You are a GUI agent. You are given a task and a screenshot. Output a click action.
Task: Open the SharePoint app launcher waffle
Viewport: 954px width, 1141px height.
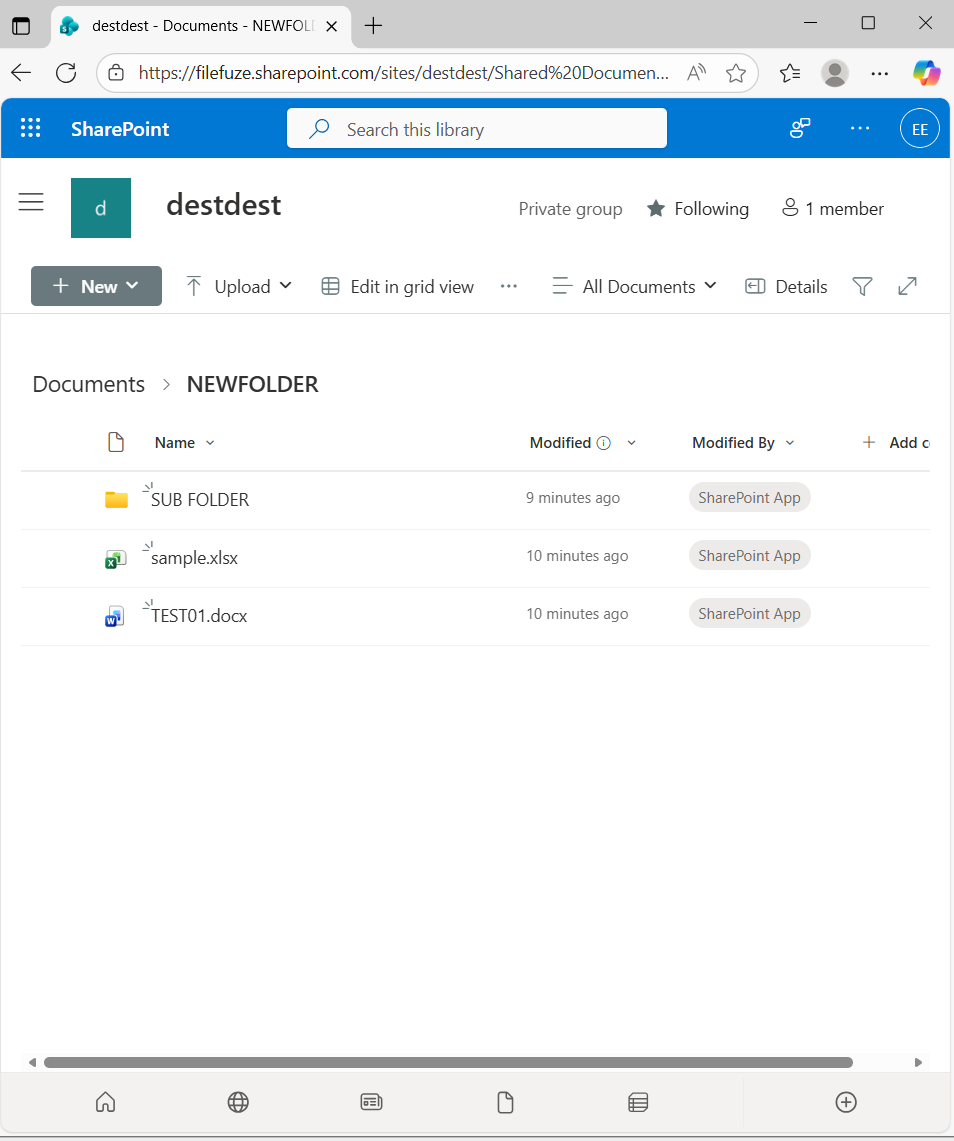click(31, 128)
